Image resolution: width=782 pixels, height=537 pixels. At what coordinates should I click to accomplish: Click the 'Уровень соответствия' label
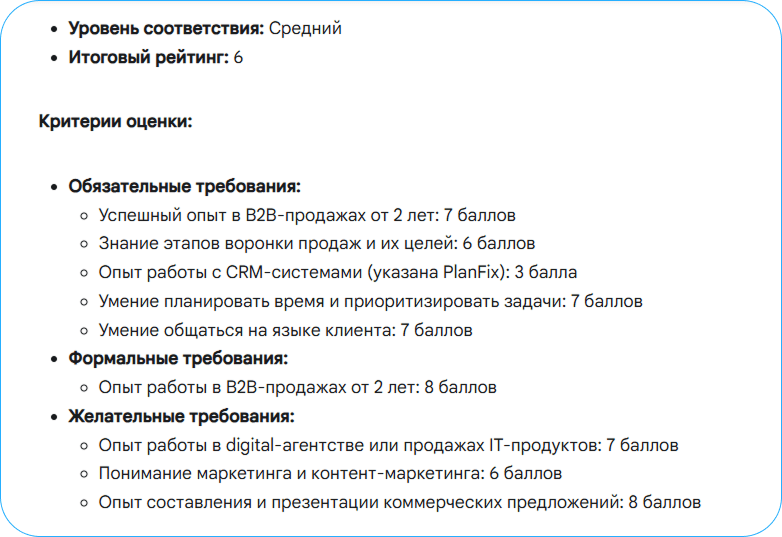pyautogui.click(x=166, y=28)
